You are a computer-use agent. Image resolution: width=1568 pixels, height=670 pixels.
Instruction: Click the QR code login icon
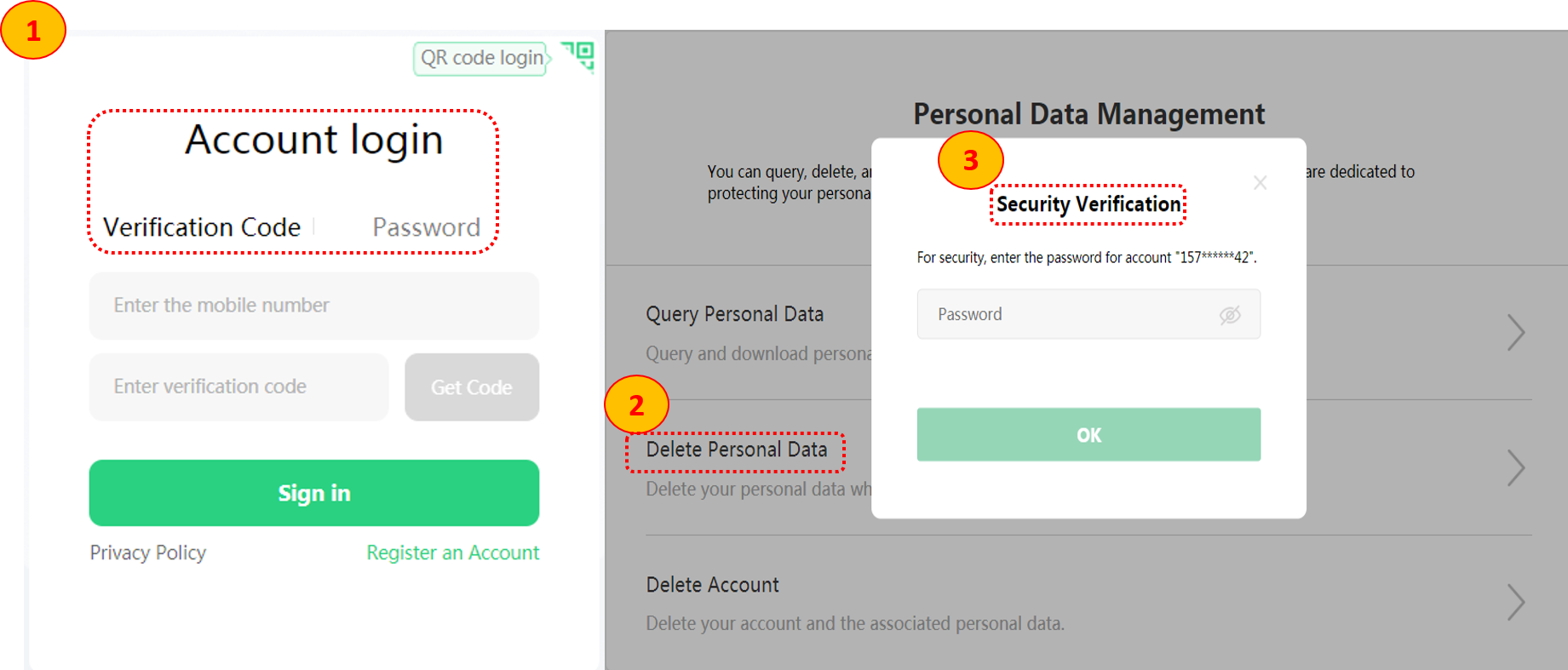pyautogui.click(x=578, y=58)
